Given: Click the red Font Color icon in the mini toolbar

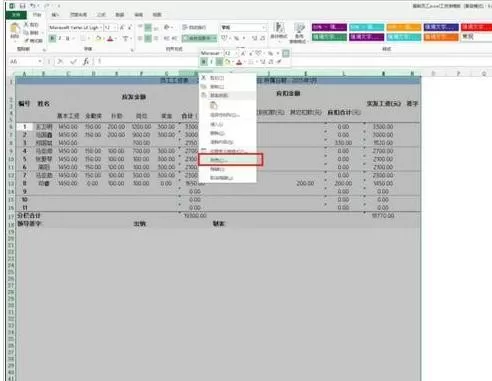Looking at the screenshot, I should click(239, 62).
